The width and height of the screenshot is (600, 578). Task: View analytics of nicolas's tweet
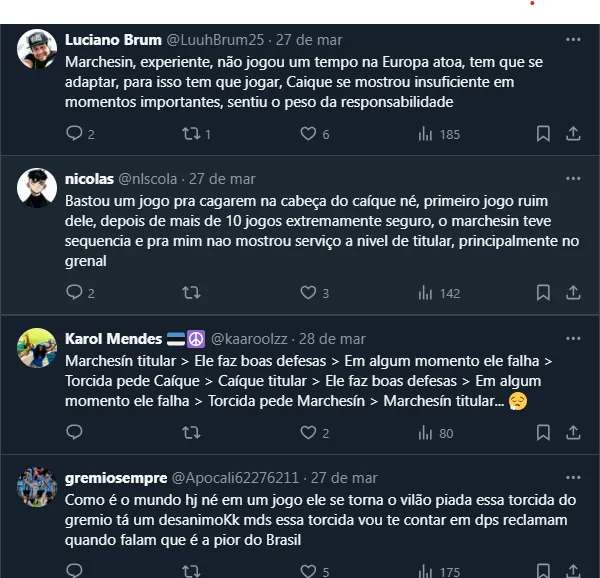click(425, 293)
